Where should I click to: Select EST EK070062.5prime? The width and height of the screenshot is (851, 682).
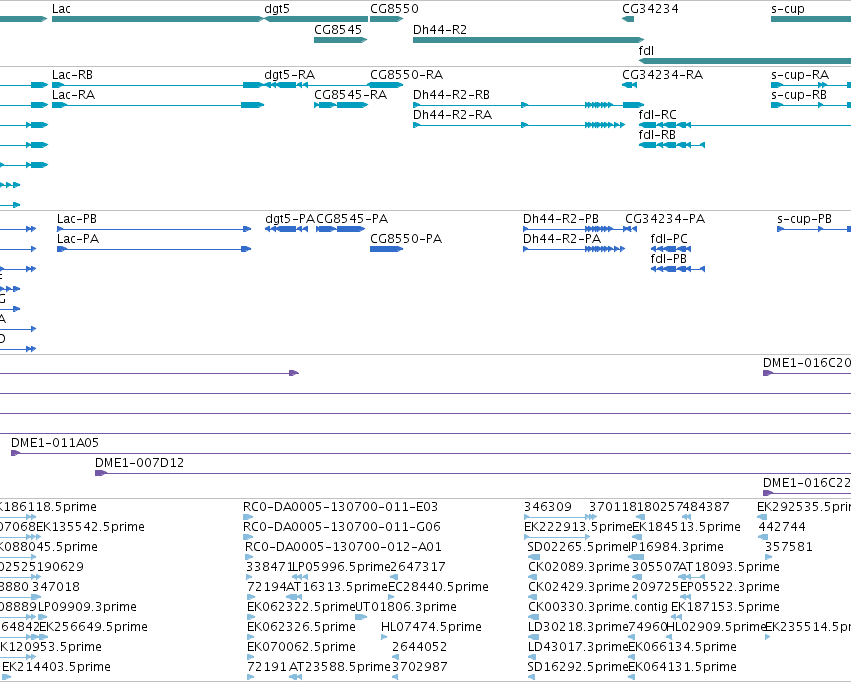pos(301,647)
